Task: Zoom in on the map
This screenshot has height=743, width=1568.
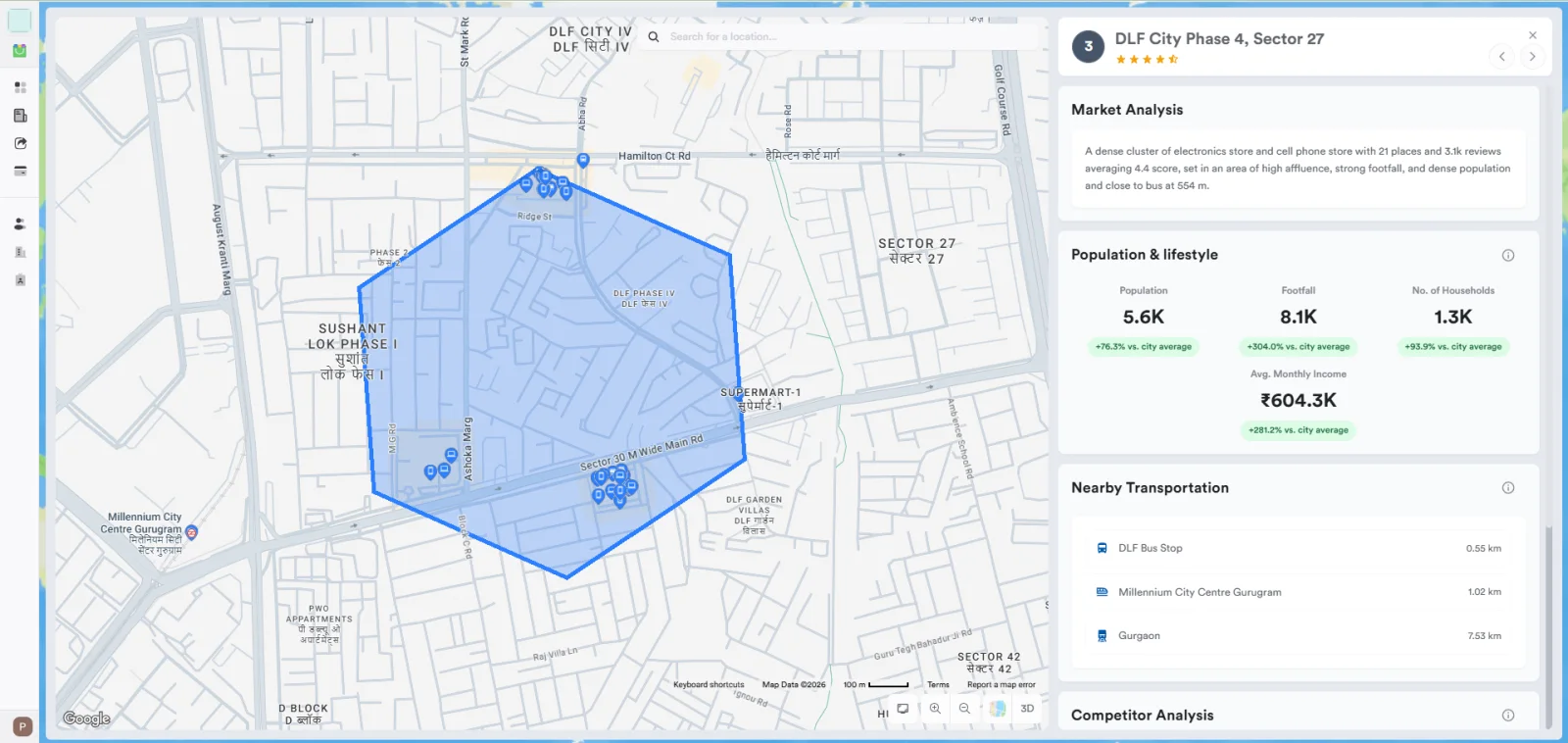Action: pyautogui.click(x=935, y=709)
